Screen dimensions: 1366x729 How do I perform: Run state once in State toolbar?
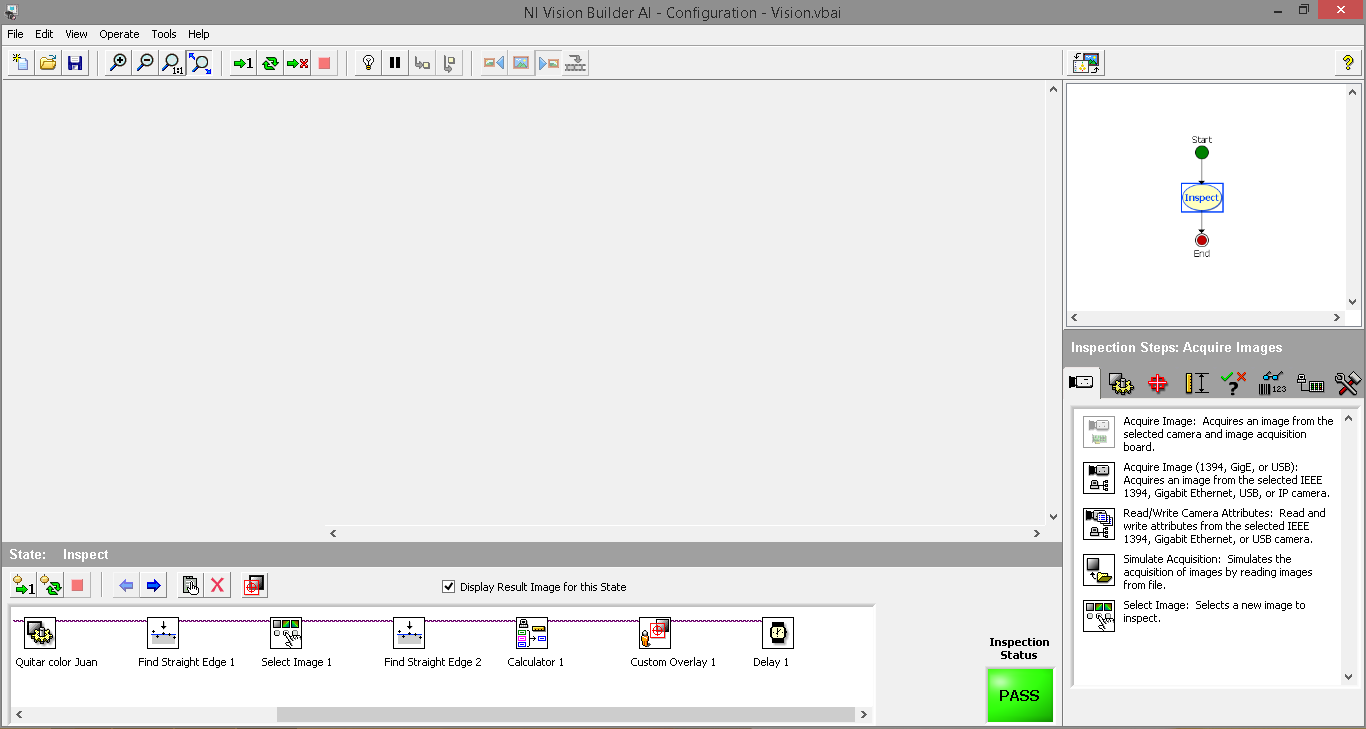click(x=23, y=585)
